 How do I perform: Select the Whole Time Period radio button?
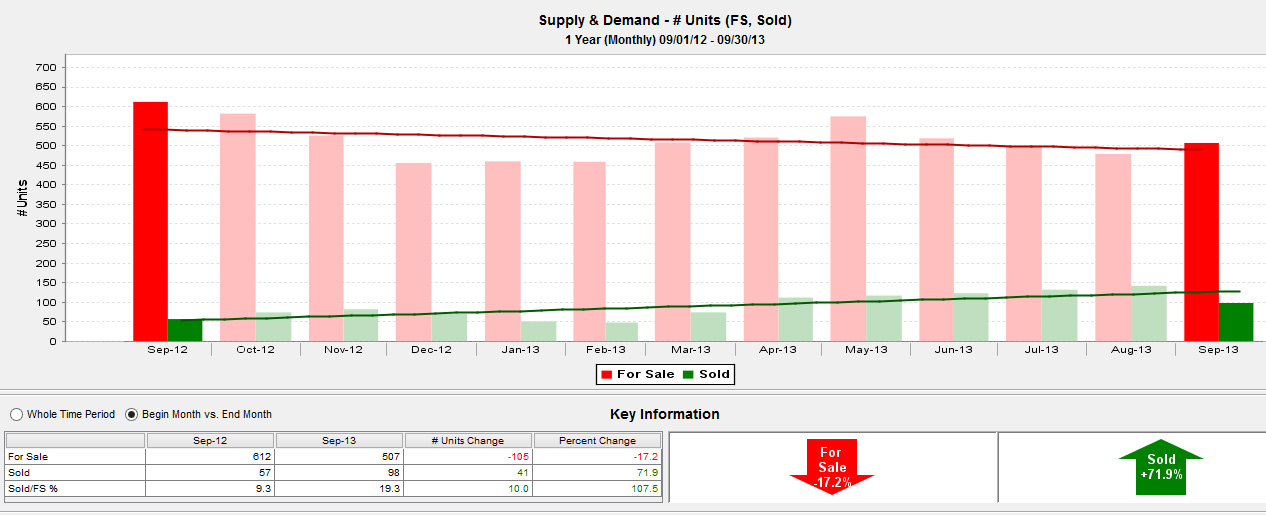pos(16,414)
